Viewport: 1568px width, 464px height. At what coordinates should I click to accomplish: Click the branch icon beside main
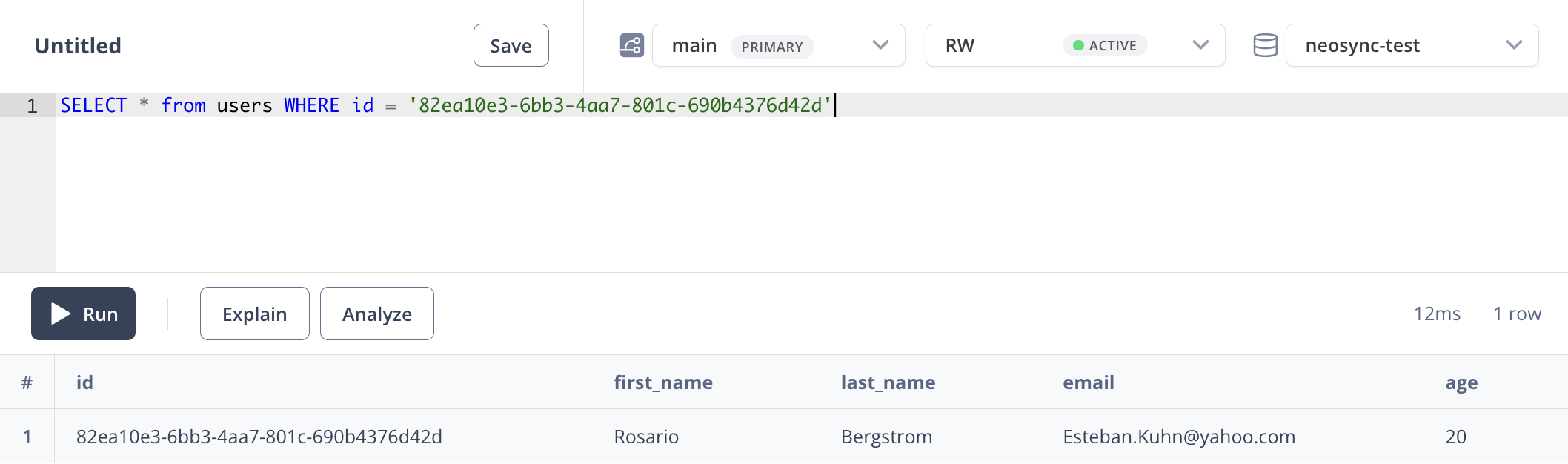pos(631,45)
